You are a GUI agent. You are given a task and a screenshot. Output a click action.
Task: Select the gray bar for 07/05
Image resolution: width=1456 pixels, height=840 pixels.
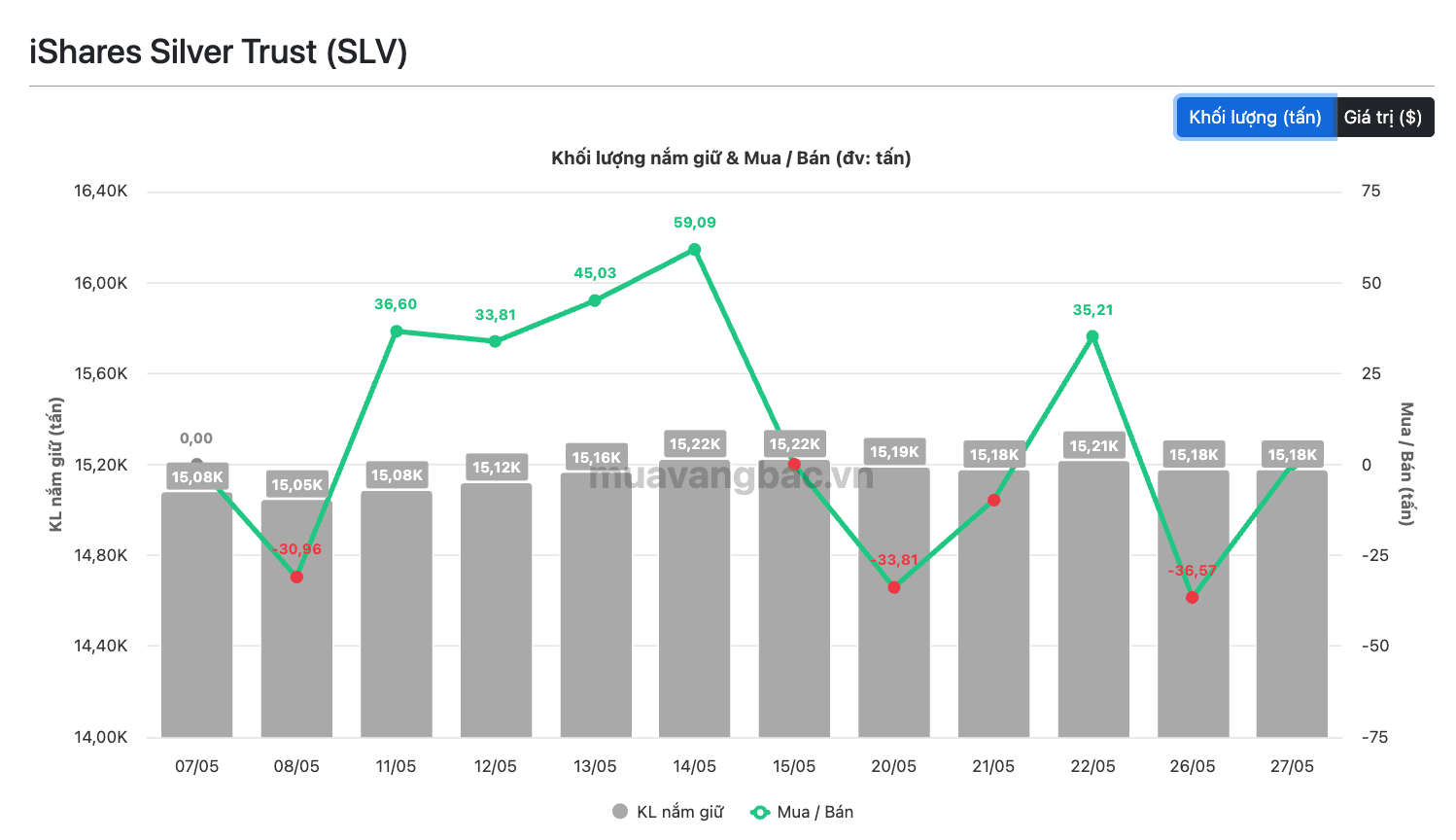pyautogui.click(x=197, y=614)
